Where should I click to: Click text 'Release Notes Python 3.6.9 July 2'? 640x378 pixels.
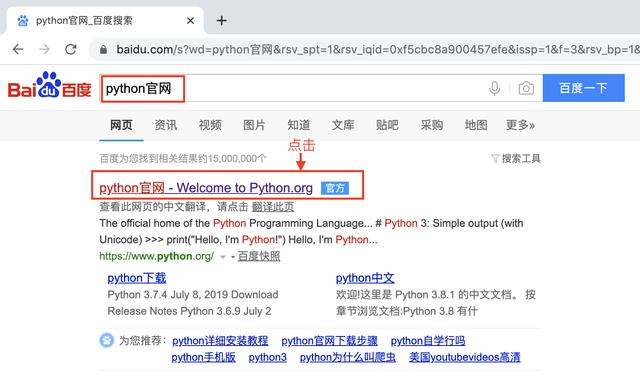point(189,311)
